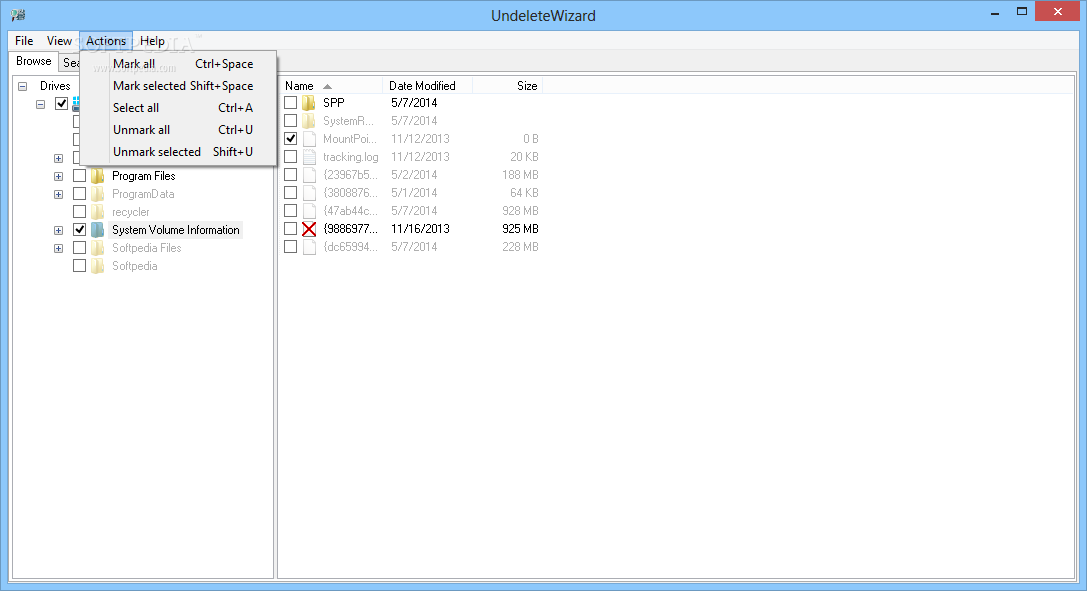Switch to the Browse tab
This screenshot has width=1087, height=591.
pyautogui.click(x=34, y=61)
